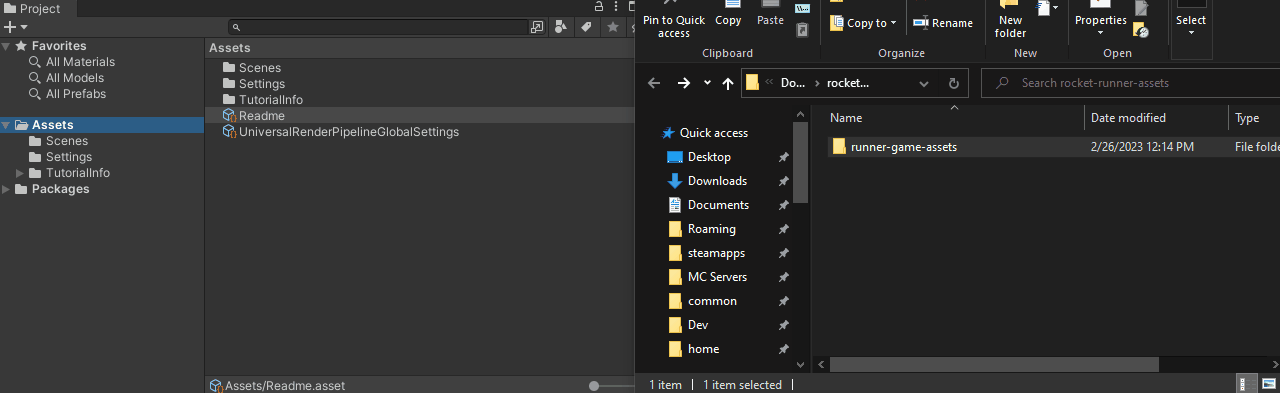Click Assets breadcrumb in Unity browser

[x=229, y=48]
